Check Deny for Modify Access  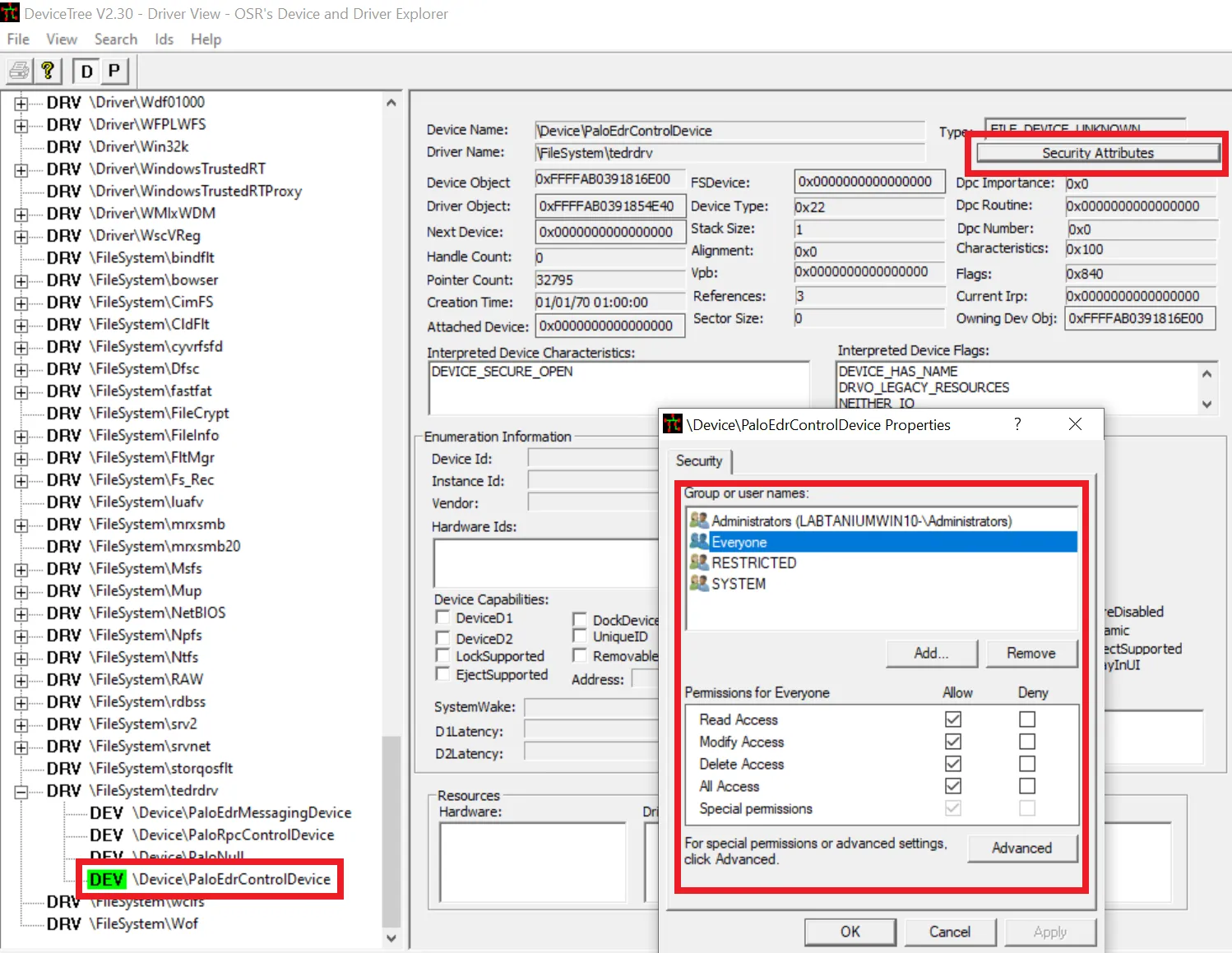[1027, 742]
